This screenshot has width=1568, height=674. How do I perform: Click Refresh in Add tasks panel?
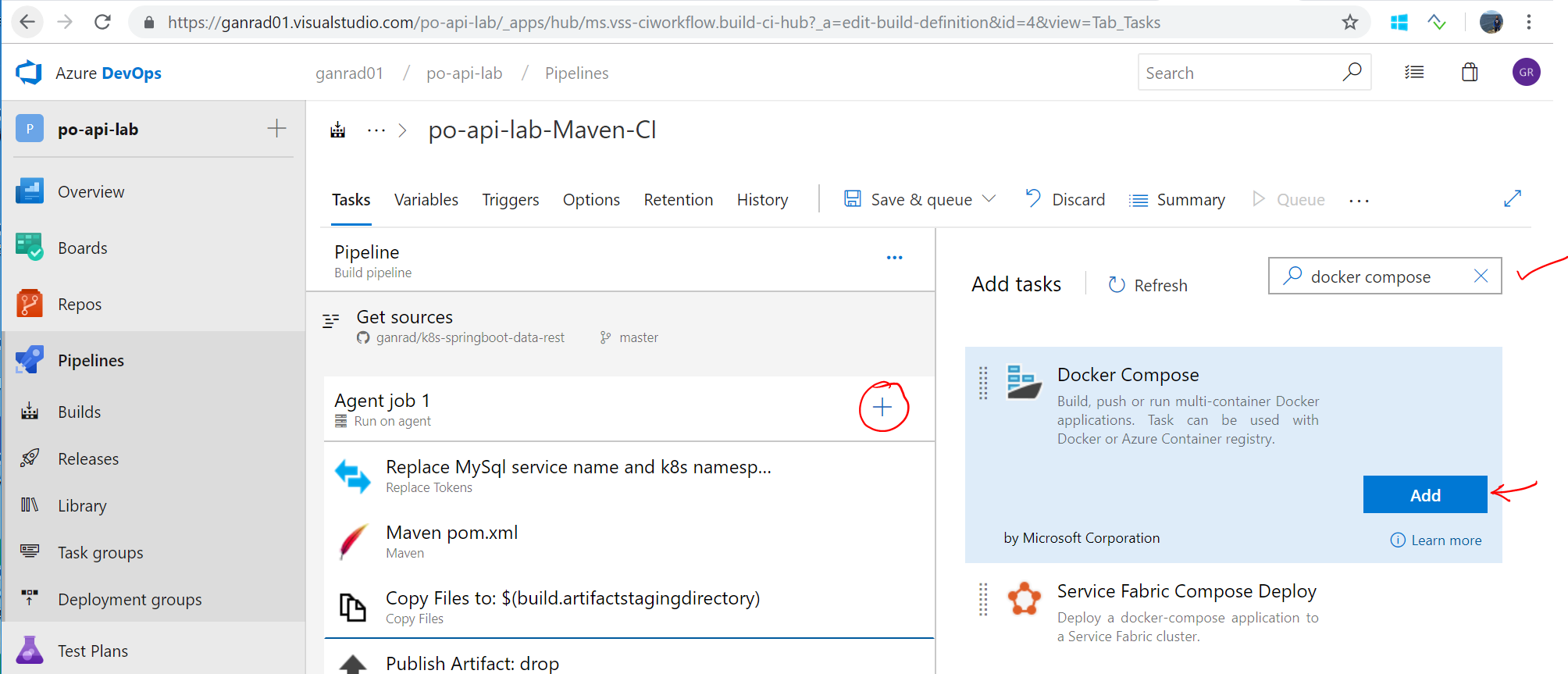tap(1148, 285)
